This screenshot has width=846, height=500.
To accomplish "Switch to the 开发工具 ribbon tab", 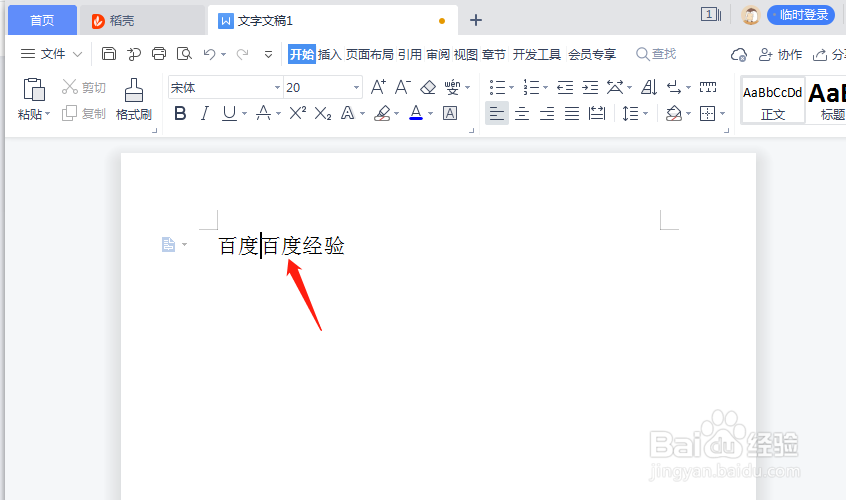I will click(536, 54).
